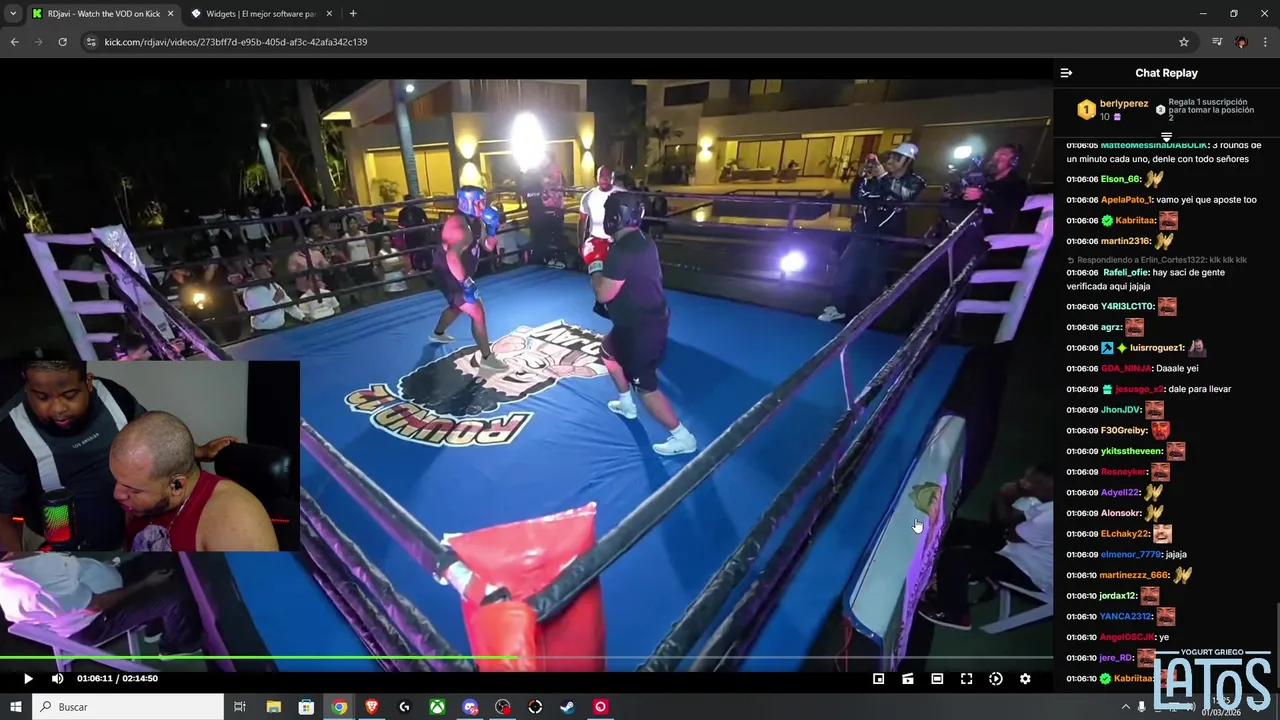Viewport: 1280px width, 720px height.
Task: Open martin2316 chat username
Action: [1125, 241]
